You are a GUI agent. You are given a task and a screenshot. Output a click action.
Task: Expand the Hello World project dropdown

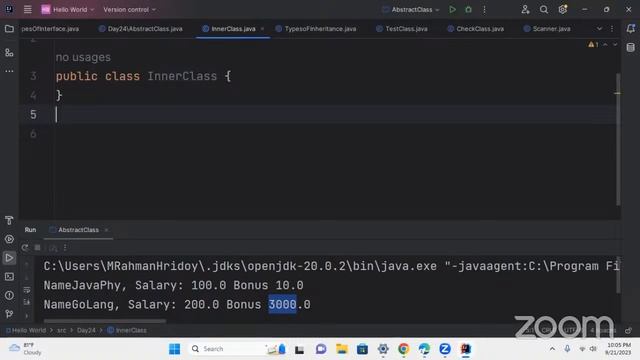coord(68,9)
